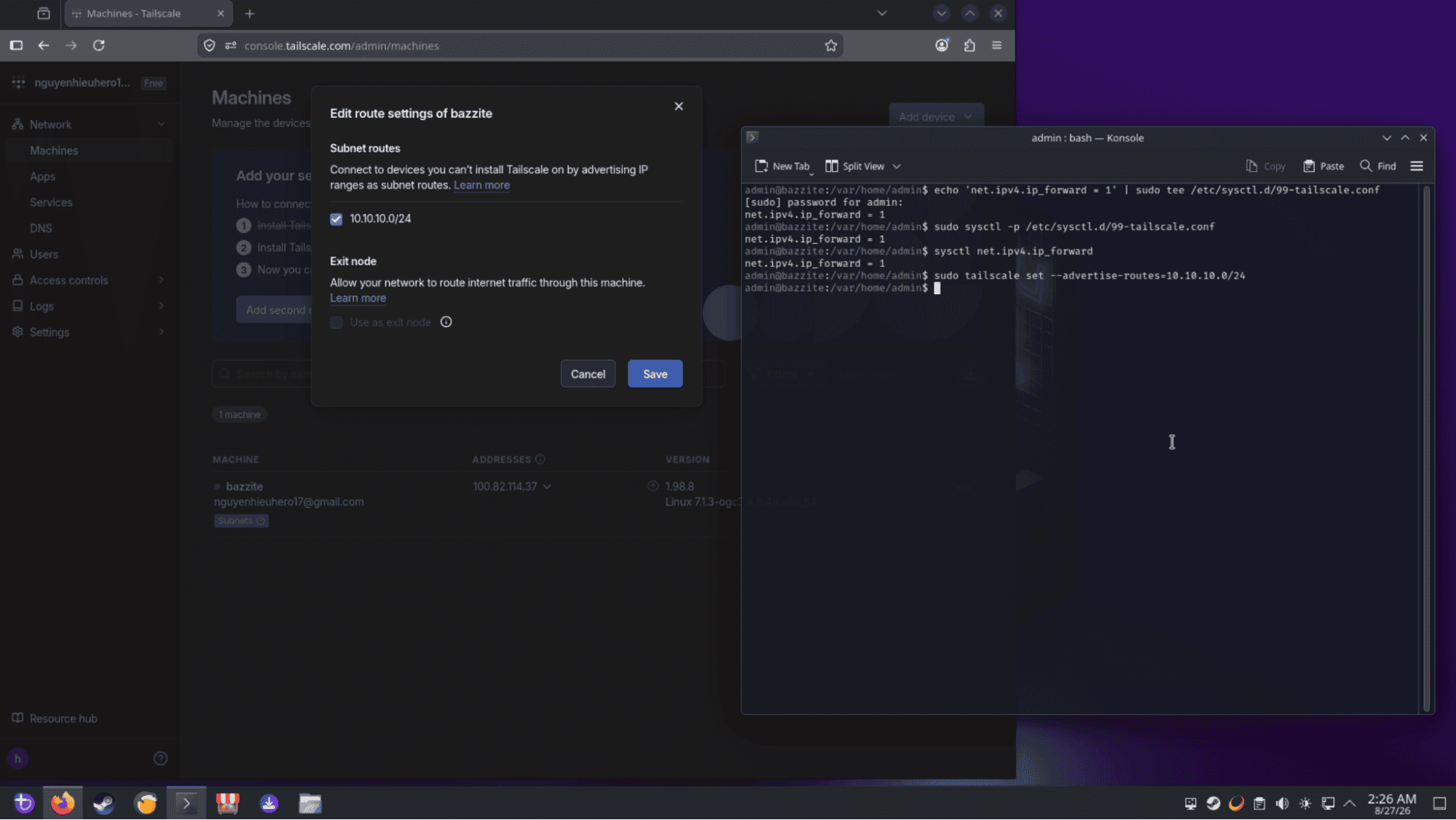
Task: Select the Machines - Tailscale browser tab
Action: pos(149,13)
